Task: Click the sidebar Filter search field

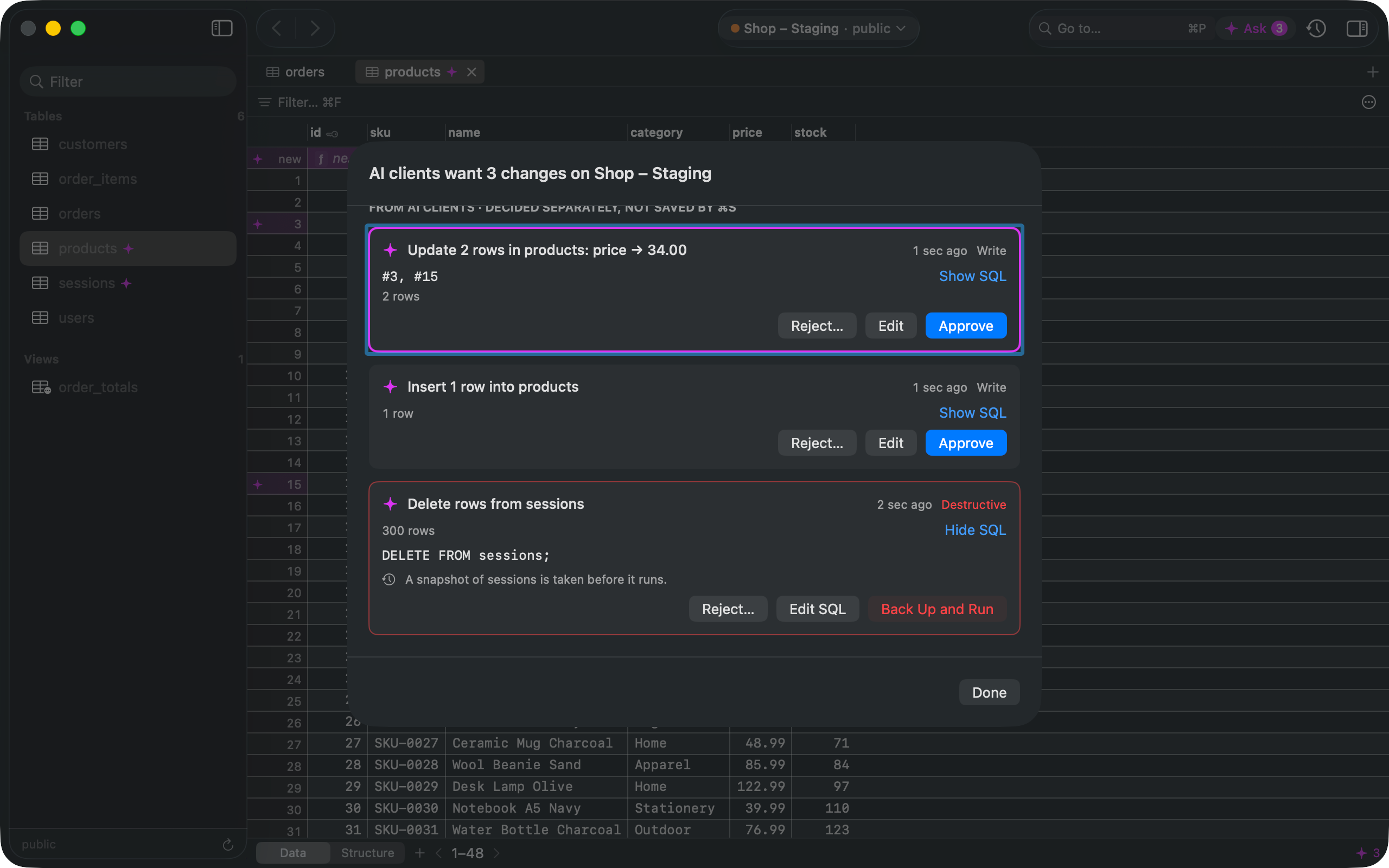Action: [x=128, y=81]
